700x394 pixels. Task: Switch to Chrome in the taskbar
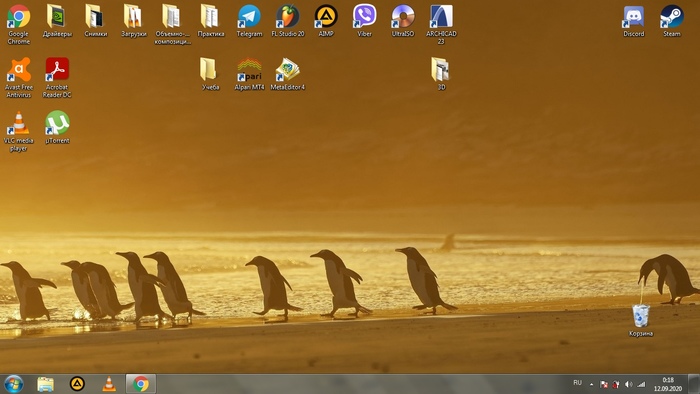coord(141,384)
